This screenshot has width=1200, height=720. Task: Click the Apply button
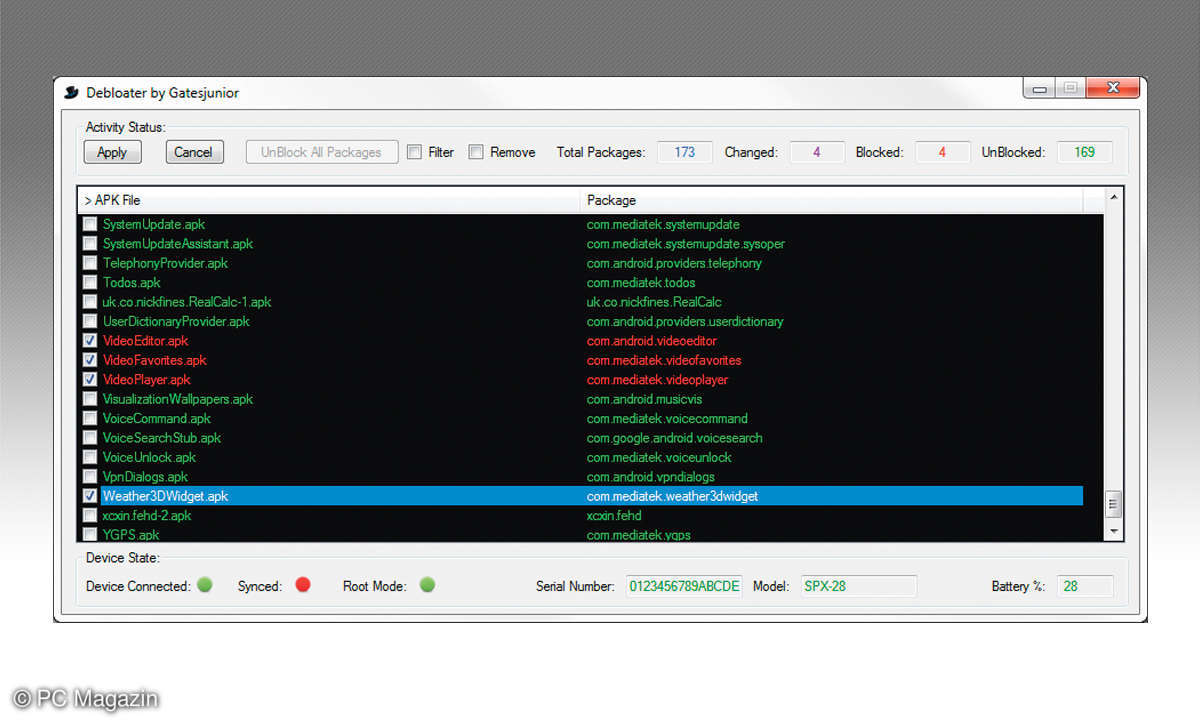coord(112,152)
